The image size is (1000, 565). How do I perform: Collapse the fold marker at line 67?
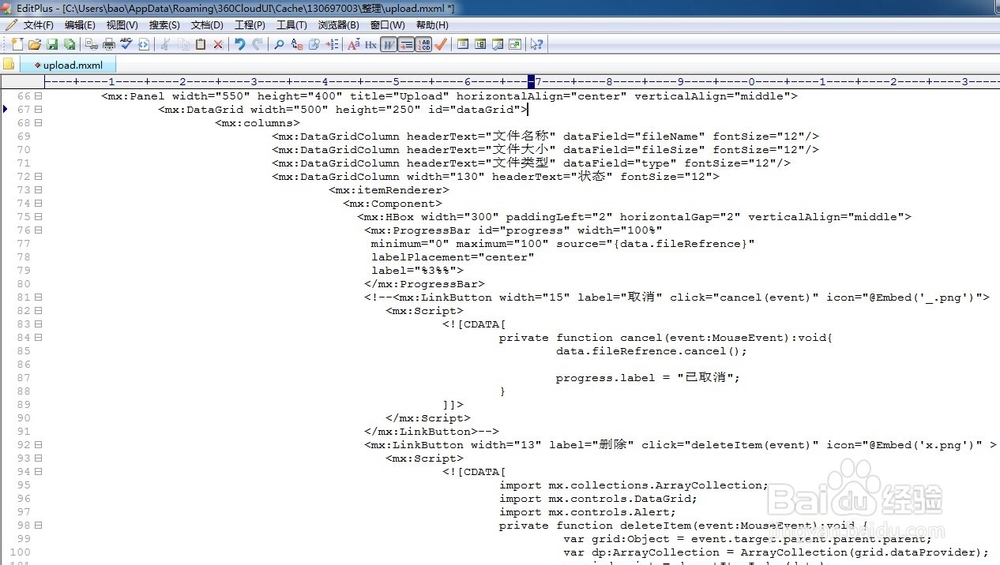click(x=38, y=109)
